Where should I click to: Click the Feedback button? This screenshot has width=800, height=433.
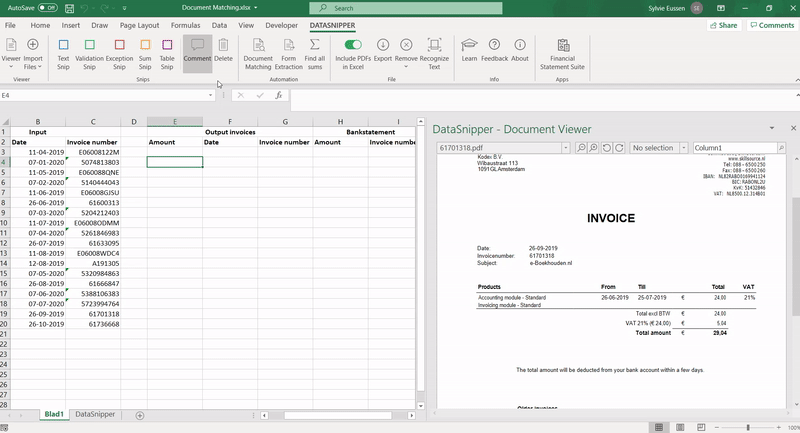tap(494, 49)
